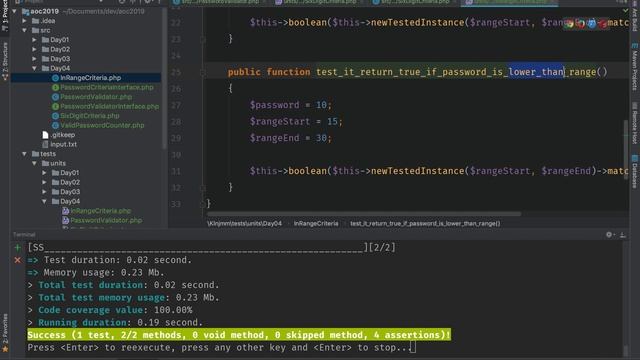640x360 pixels.
Task: Collapse the aoc2019 project root
Action: click(15, 11)
